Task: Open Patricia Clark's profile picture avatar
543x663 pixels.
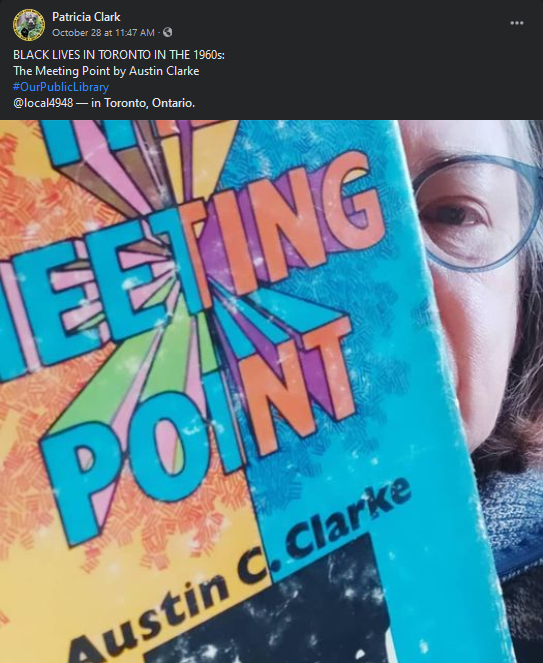Action: [x=29, y=25]
